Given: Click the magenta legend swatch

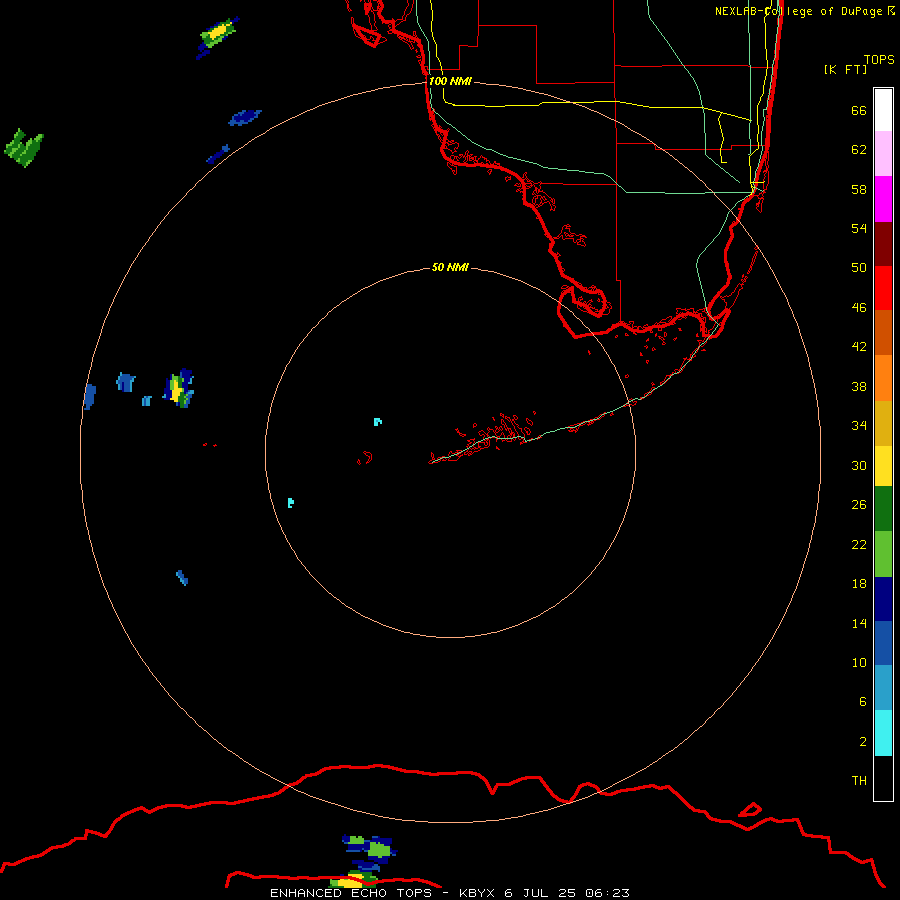Looking at the screenshot, I should pos(883,199).
